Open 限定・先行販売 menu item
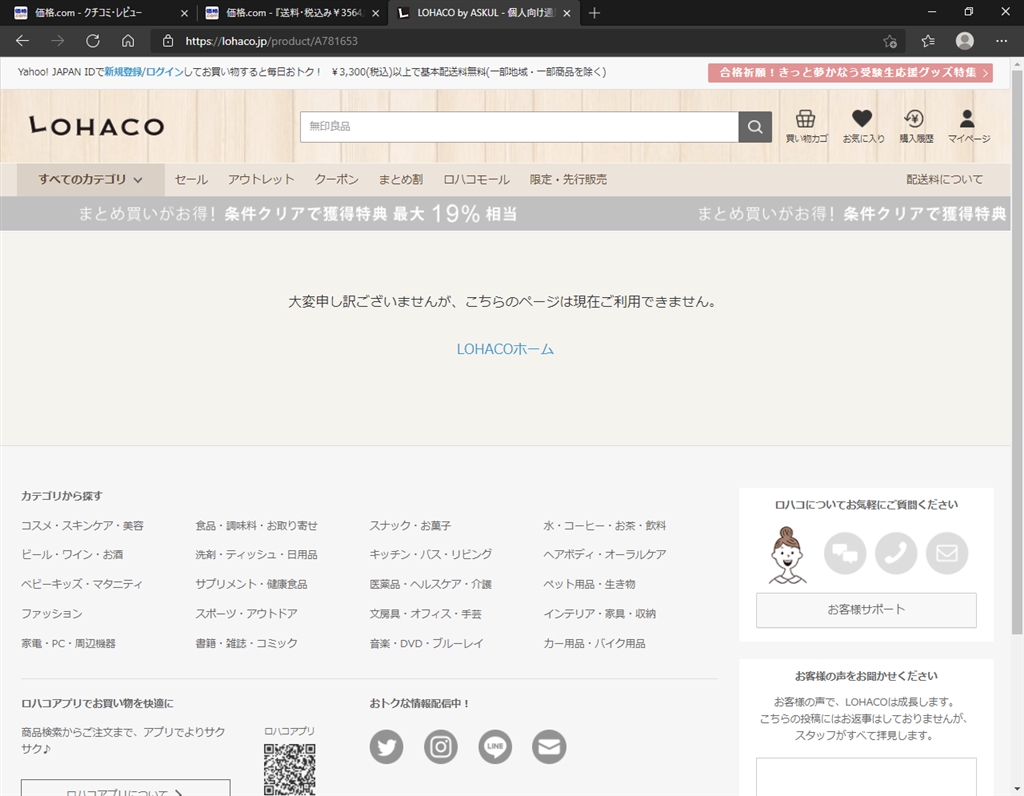Screen dimensions: 1024x796 [x=568, y=180]
